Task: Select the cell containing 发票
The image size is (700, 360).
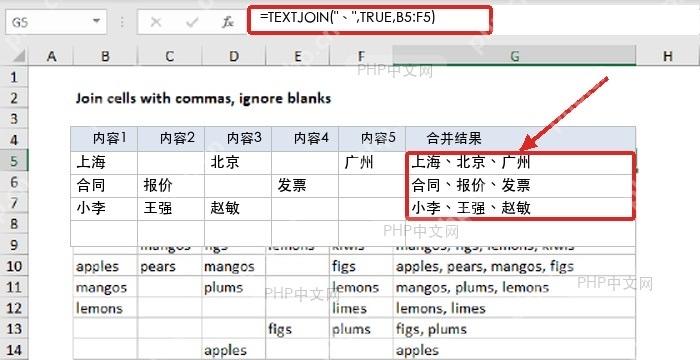Action: [x=305, y=186]
